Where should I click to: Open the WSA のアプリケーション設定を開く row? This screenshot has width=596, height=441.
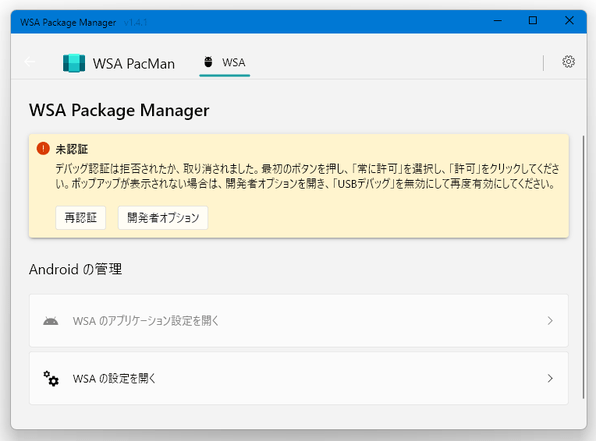[299, 320]
